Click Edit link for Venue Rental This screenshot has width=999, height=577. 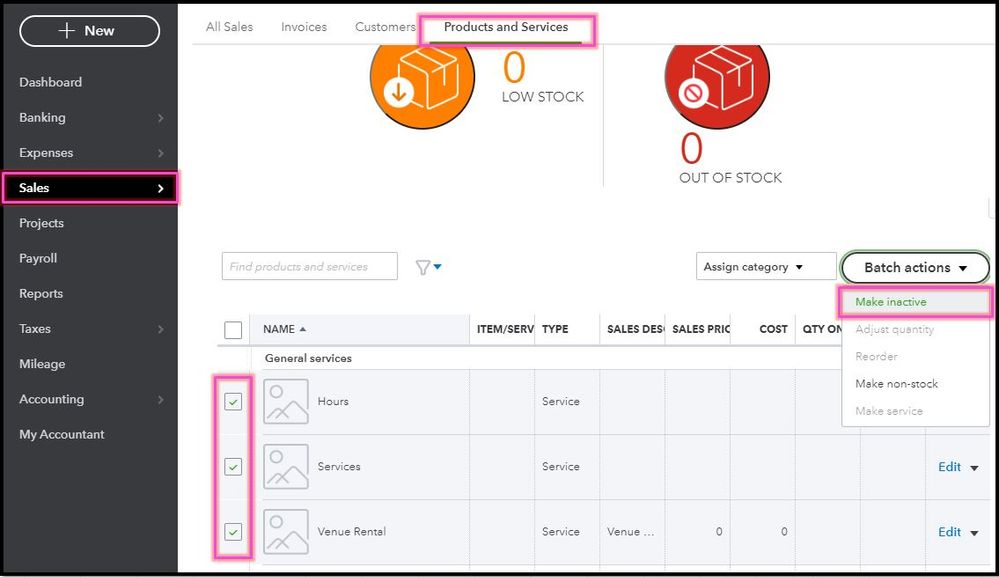coord(949,532)
